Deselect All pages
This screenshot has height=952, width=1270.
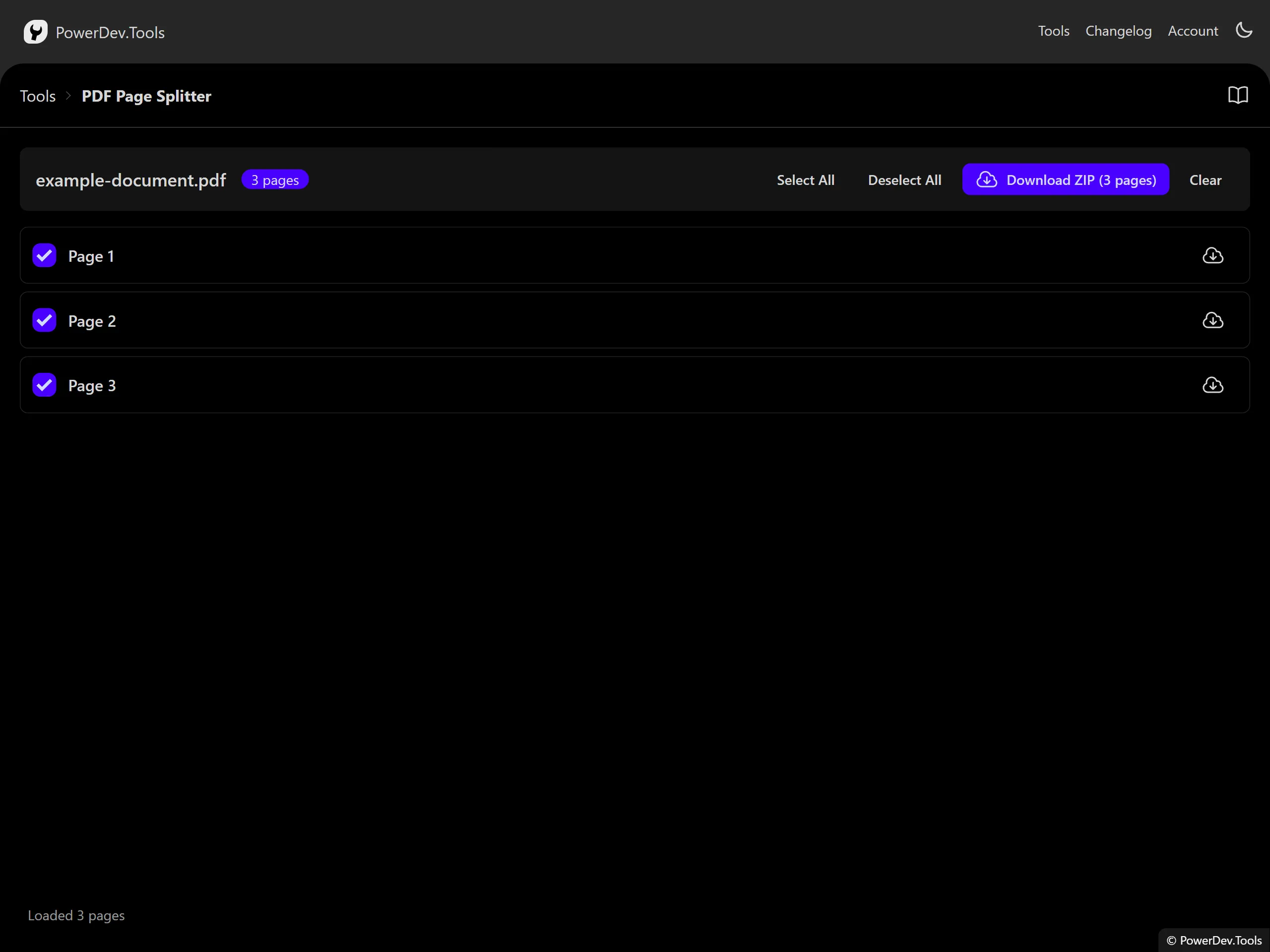904,179
